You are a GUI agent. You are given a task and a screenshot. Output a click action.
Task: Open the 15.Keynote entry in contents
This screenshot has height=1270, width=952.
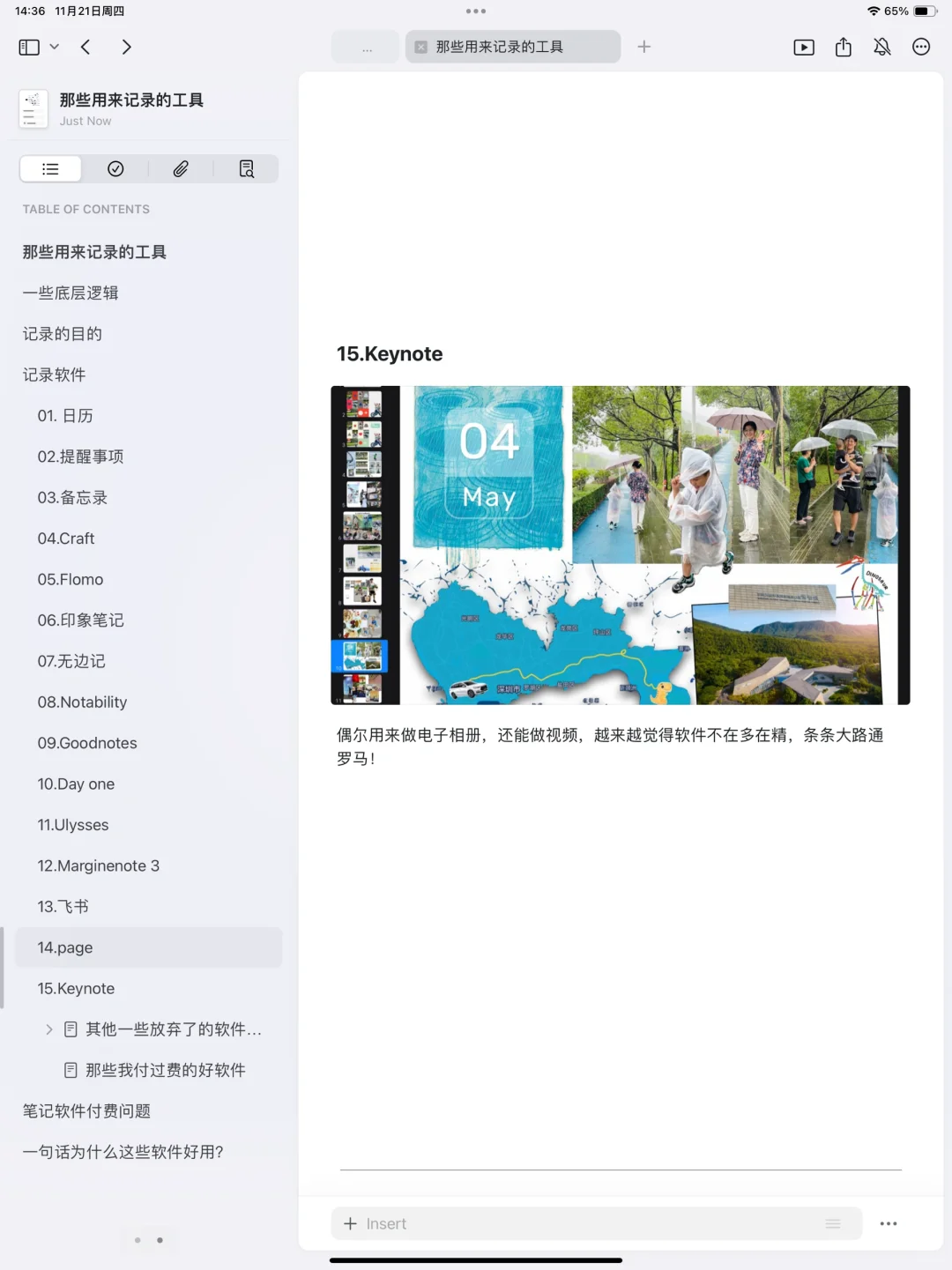[75, 988]
